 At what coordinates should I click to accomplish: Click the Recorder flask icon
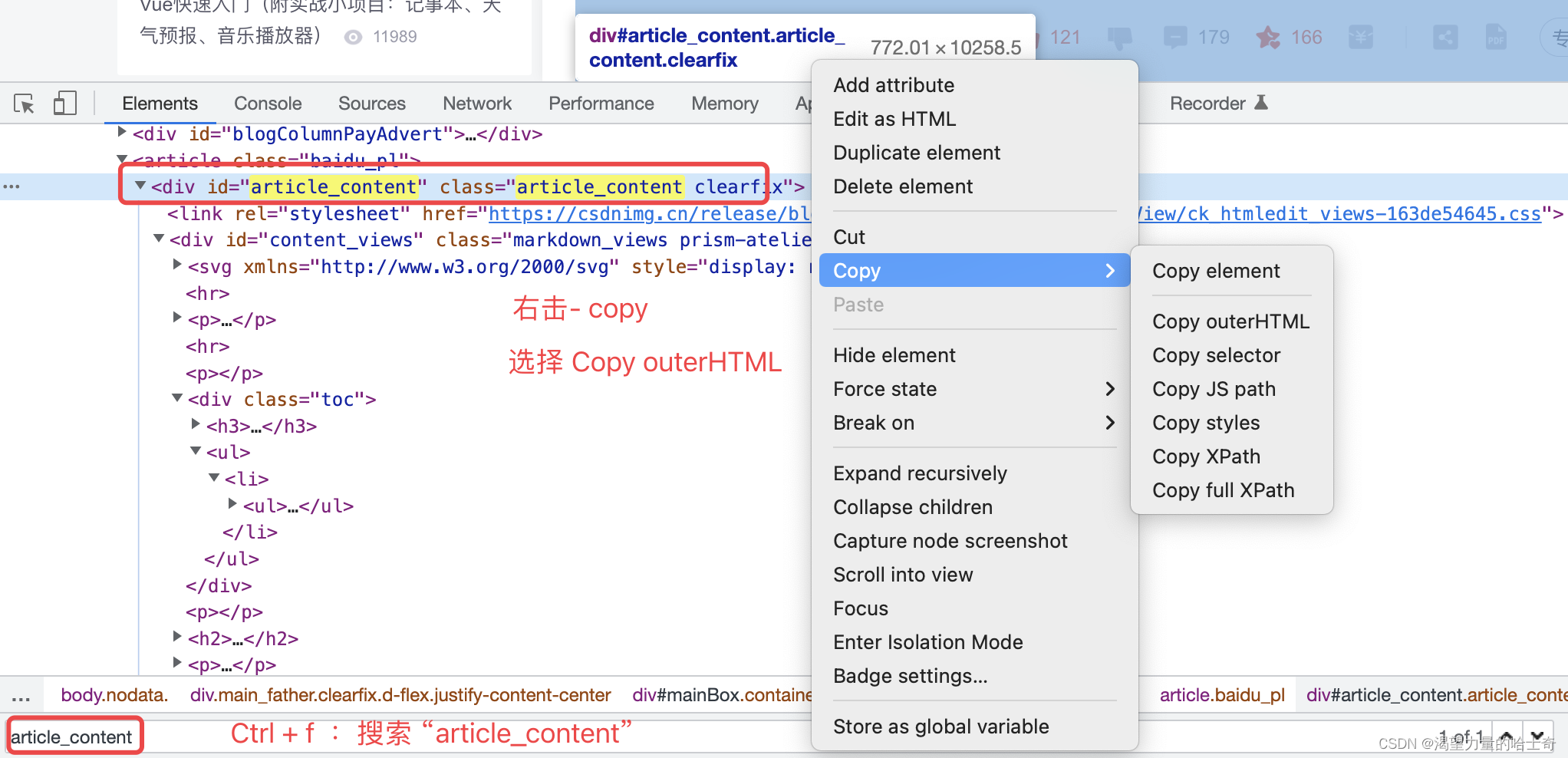tap(1261, 103)
